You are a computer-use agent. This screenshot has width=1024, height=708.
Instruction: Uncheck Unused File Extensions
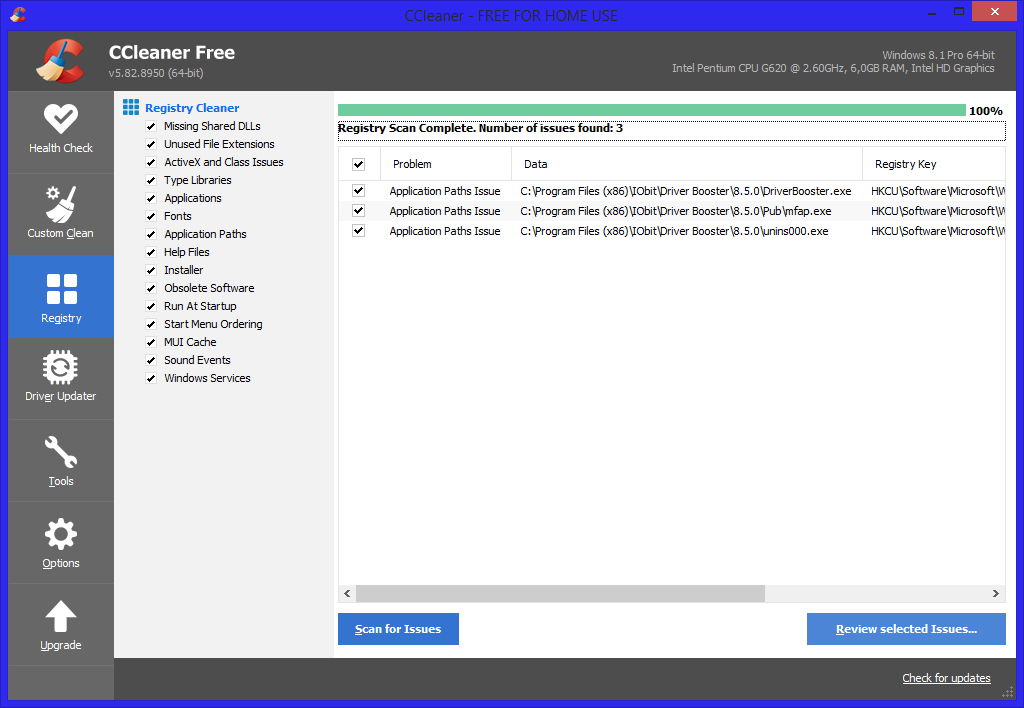tap(151, 144)
